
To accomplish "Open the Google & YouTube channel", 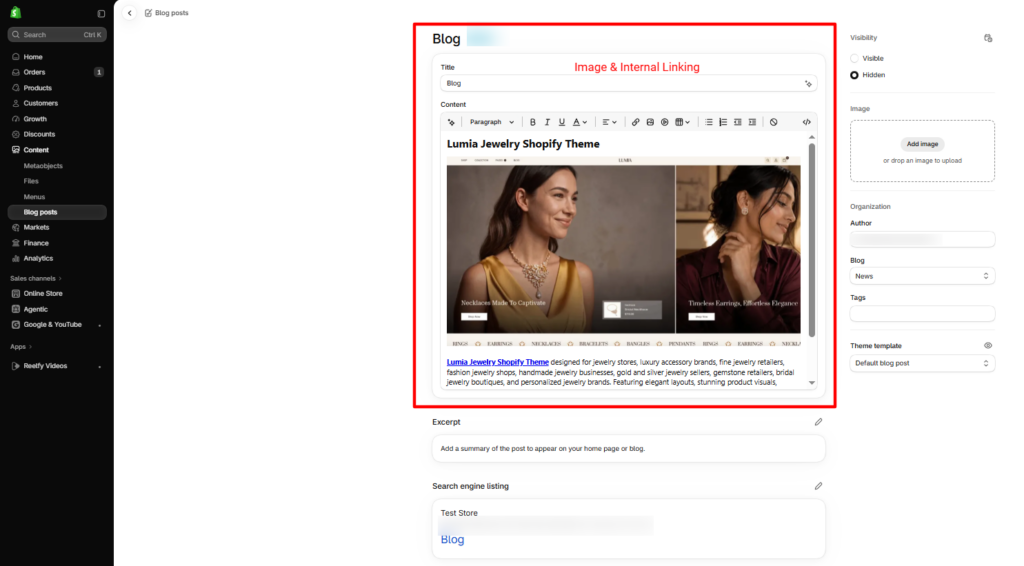I will click(x=57, y=324).
